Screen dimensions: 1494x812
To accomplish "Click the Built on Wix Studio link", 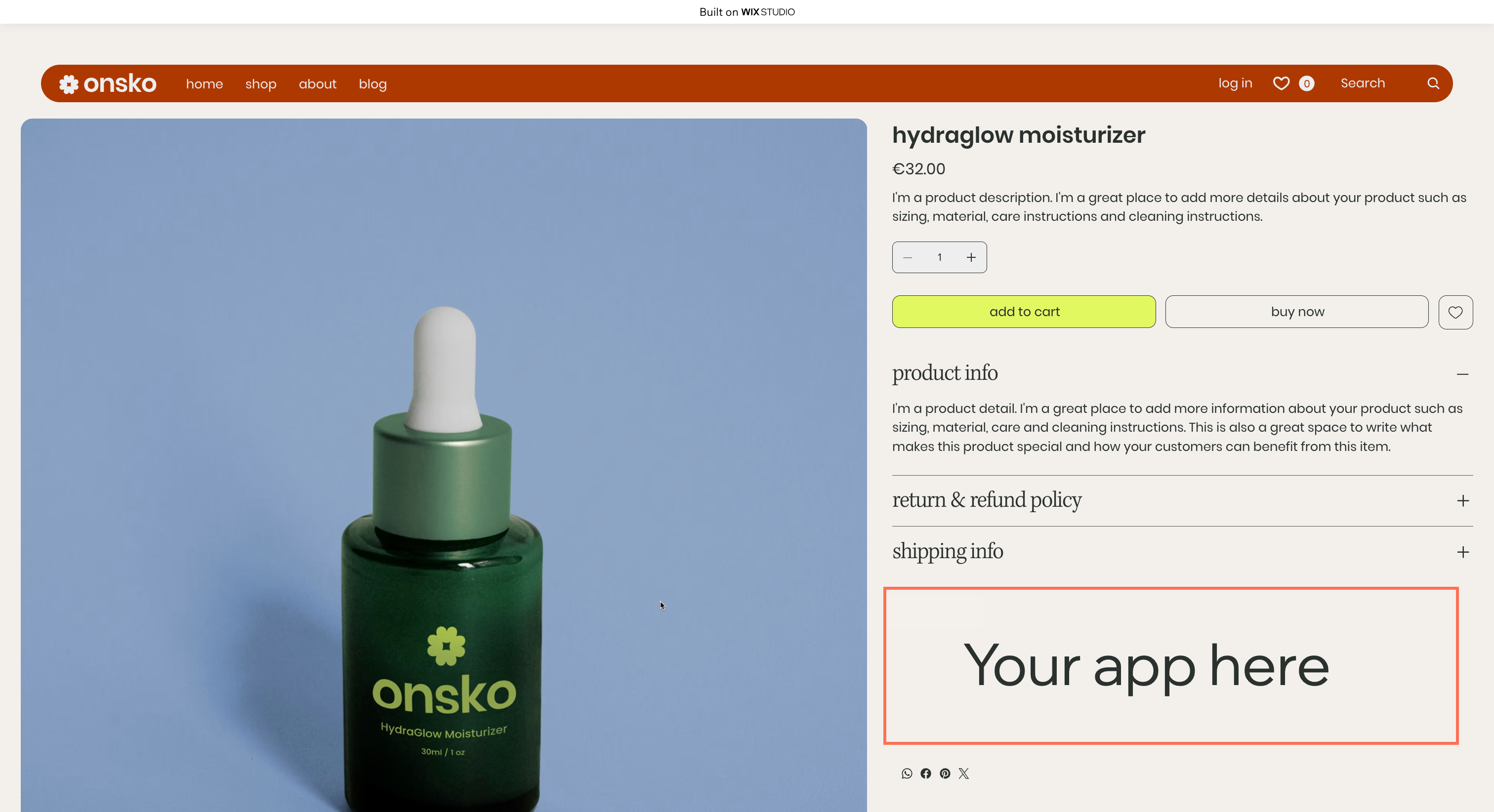I will 747,11.
